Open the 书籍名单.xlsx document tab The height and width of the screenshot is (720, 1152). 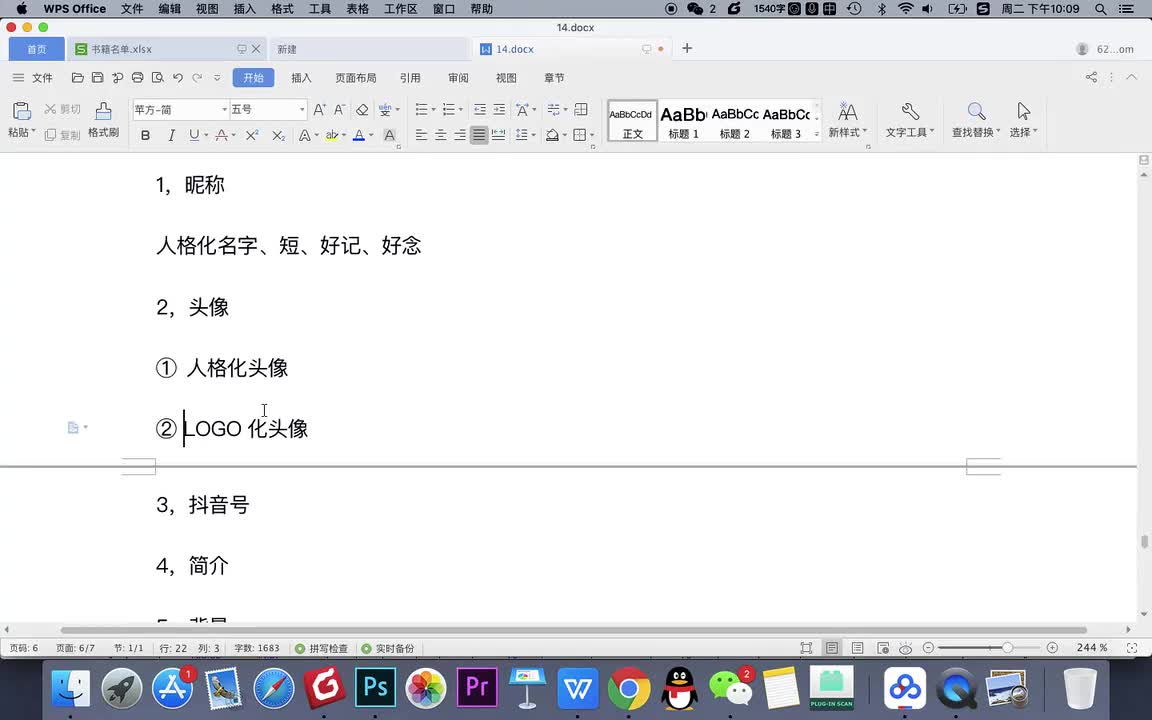[x=165, y=49]
